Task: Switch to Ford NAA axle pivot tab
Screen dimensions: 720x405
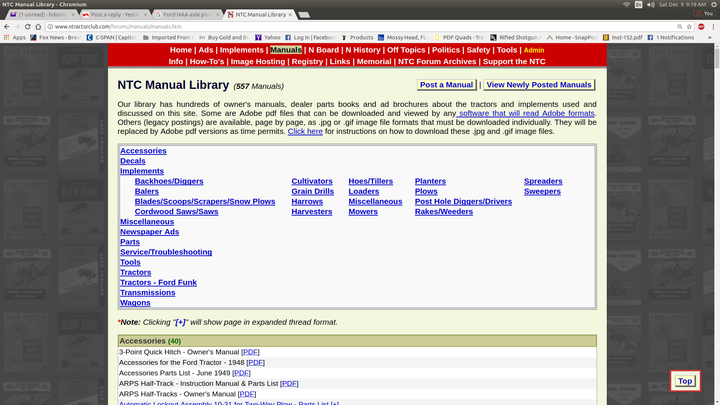Action: 187,15
